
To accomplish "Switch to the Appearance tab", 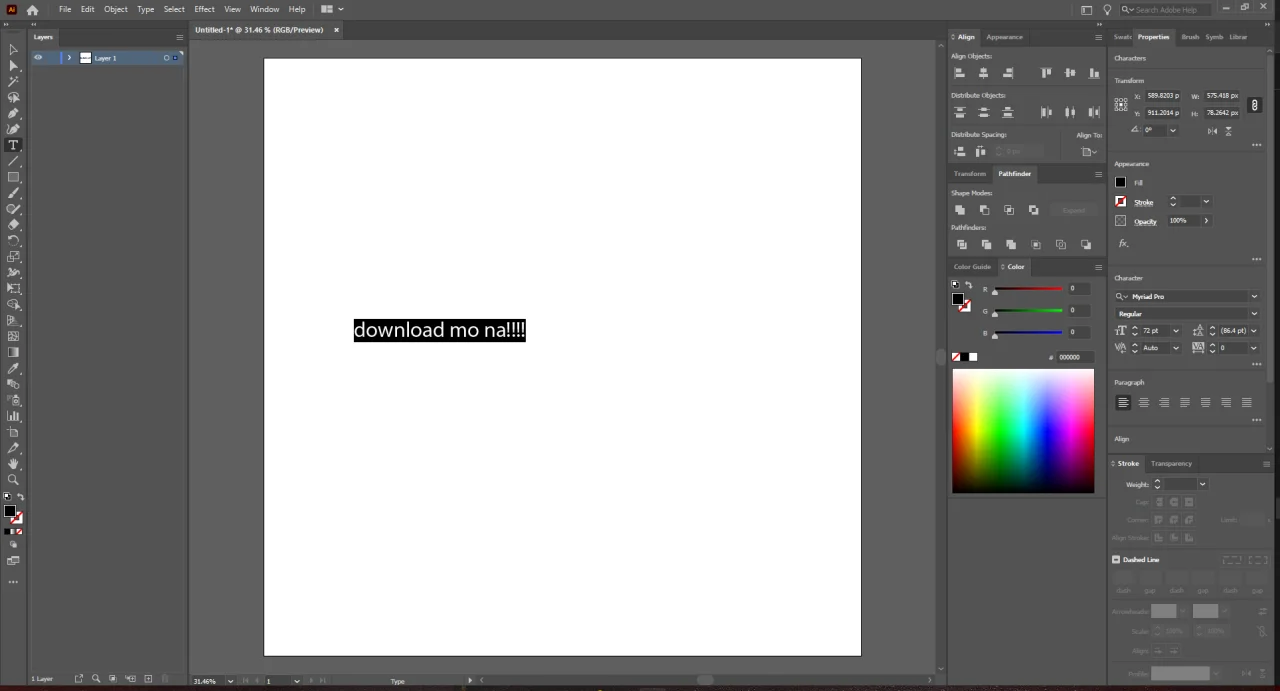I will (1004, 37).
